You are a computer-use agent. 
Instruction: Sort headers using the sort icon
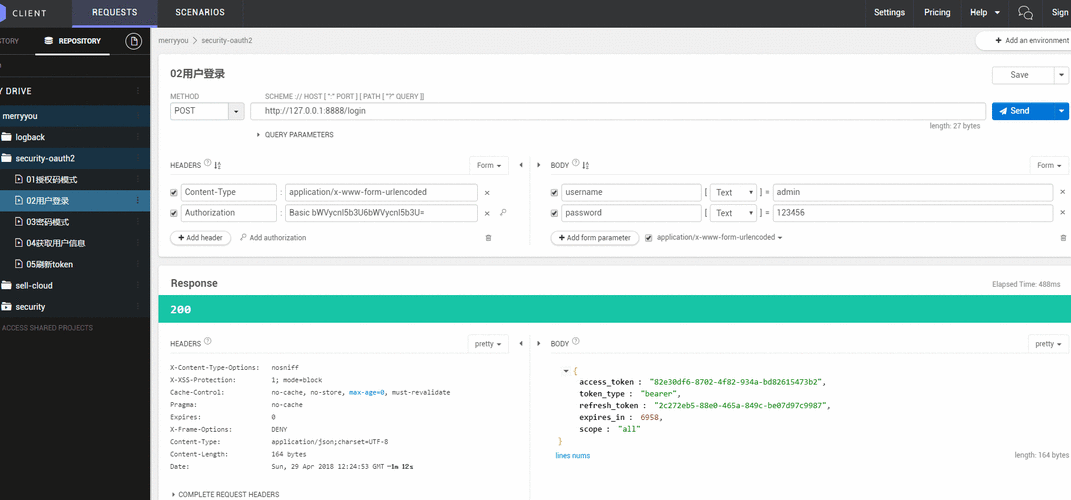[x=218, y=165]
